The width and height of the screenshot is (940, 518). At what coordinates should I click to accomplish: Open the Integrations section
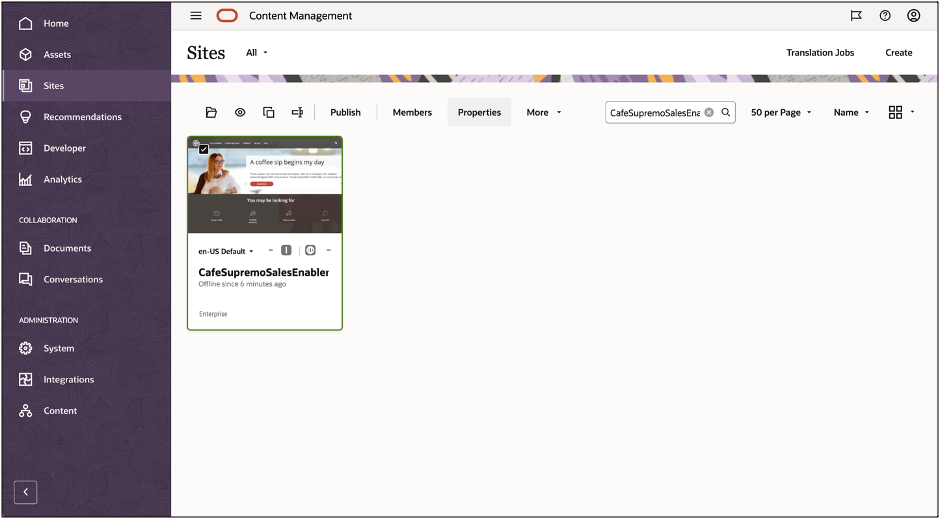pos(86,380)
